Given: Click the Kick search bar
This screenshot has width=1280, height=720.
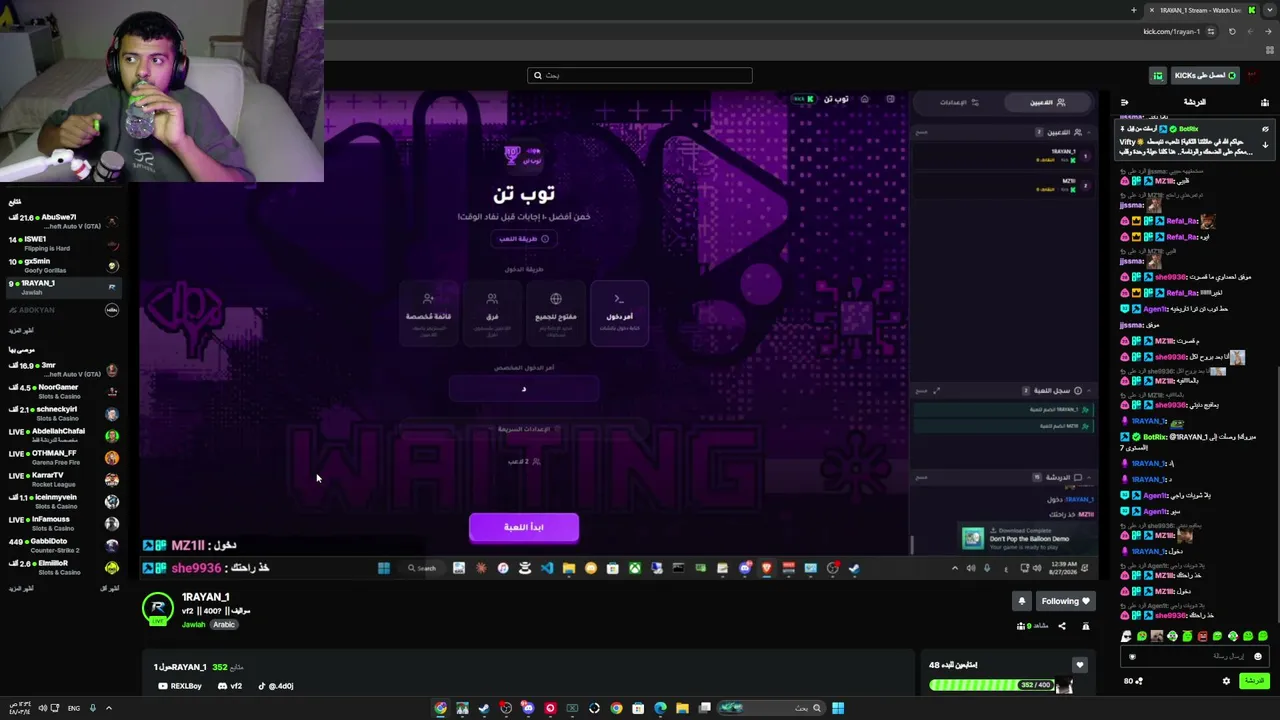Looking at the screenshot, I should (640, 75).
